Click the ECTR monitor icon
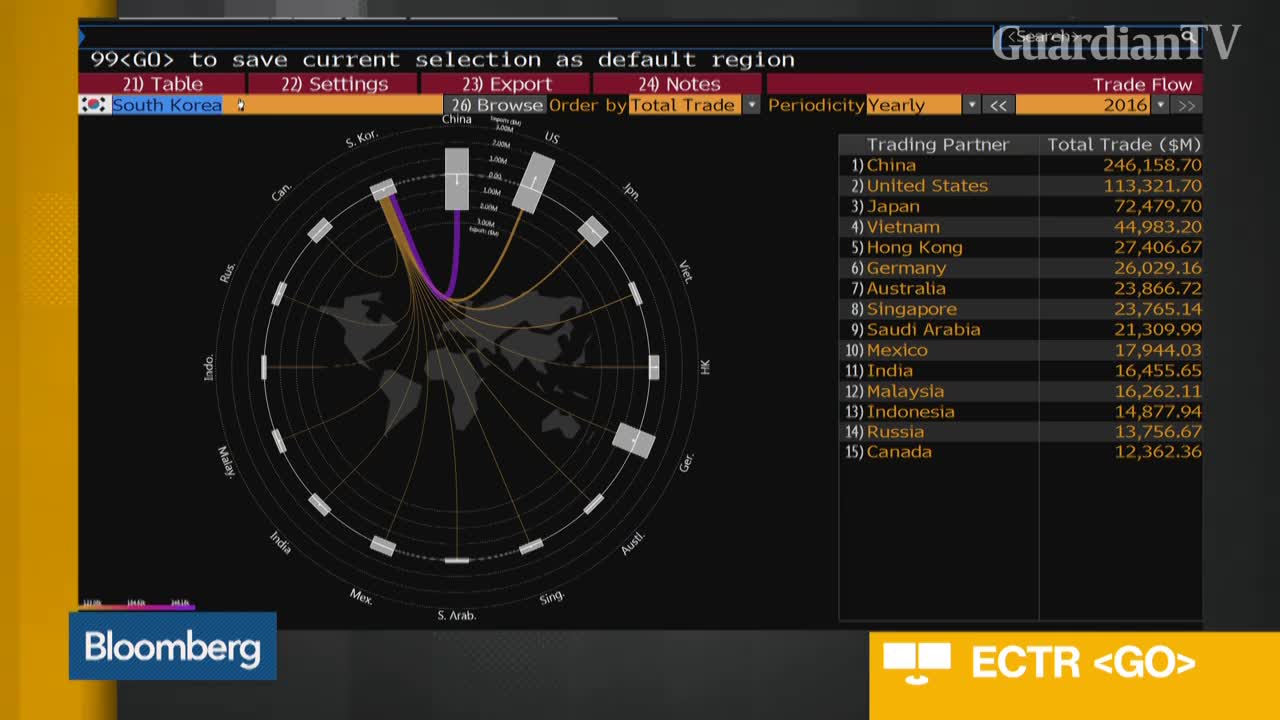Screen dimensions: 1280x720 pos(916,662)
